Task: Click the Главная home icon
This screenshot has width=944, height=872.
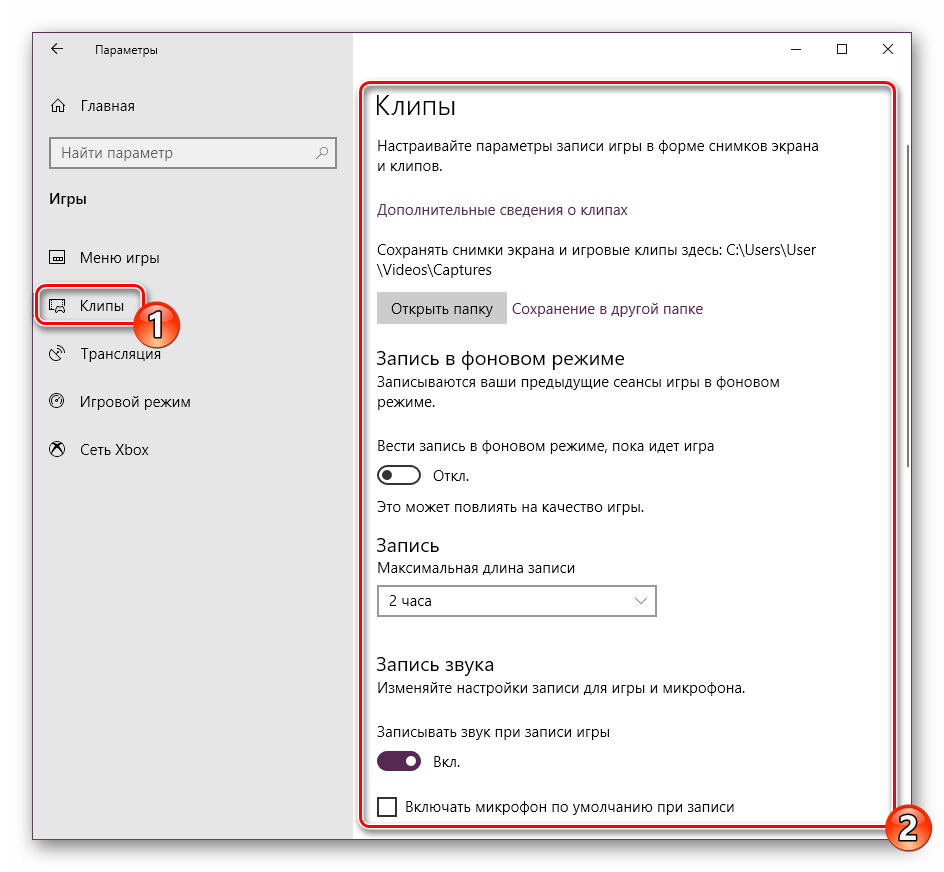Action: point(58,106)
